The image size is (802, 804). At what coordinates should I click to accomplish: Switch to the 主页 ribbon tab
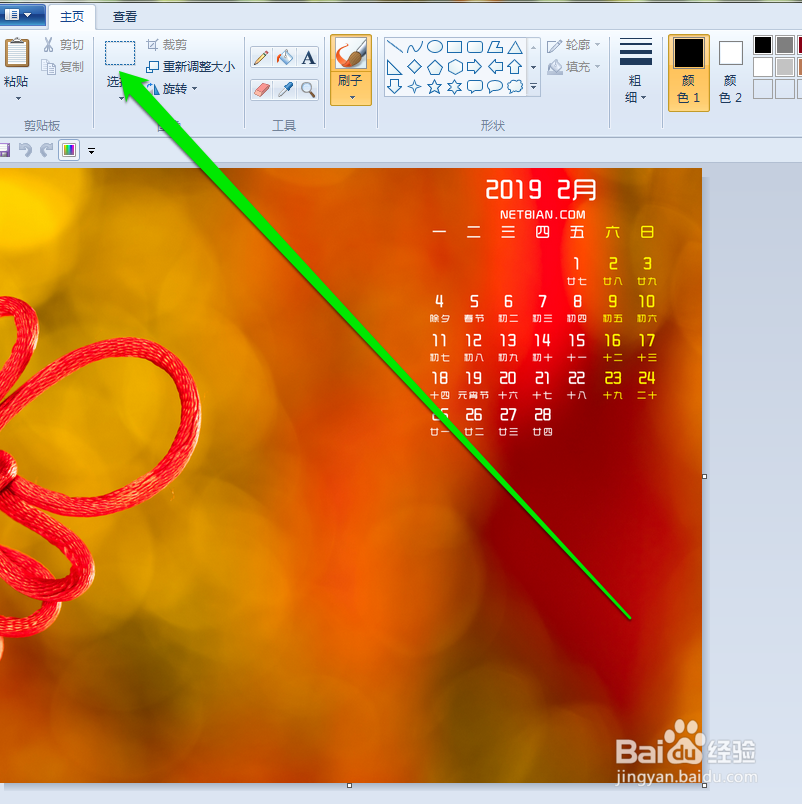[72, 17]
